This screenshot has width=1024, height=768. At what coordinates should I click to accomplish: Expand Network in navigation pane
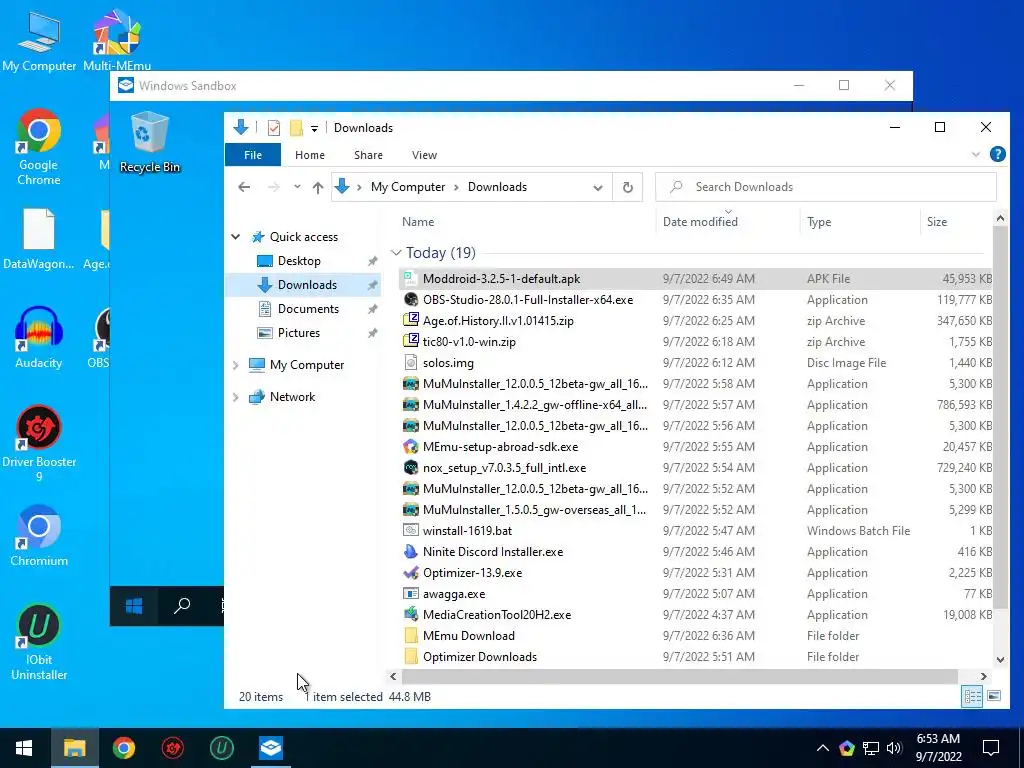[236, 397]
